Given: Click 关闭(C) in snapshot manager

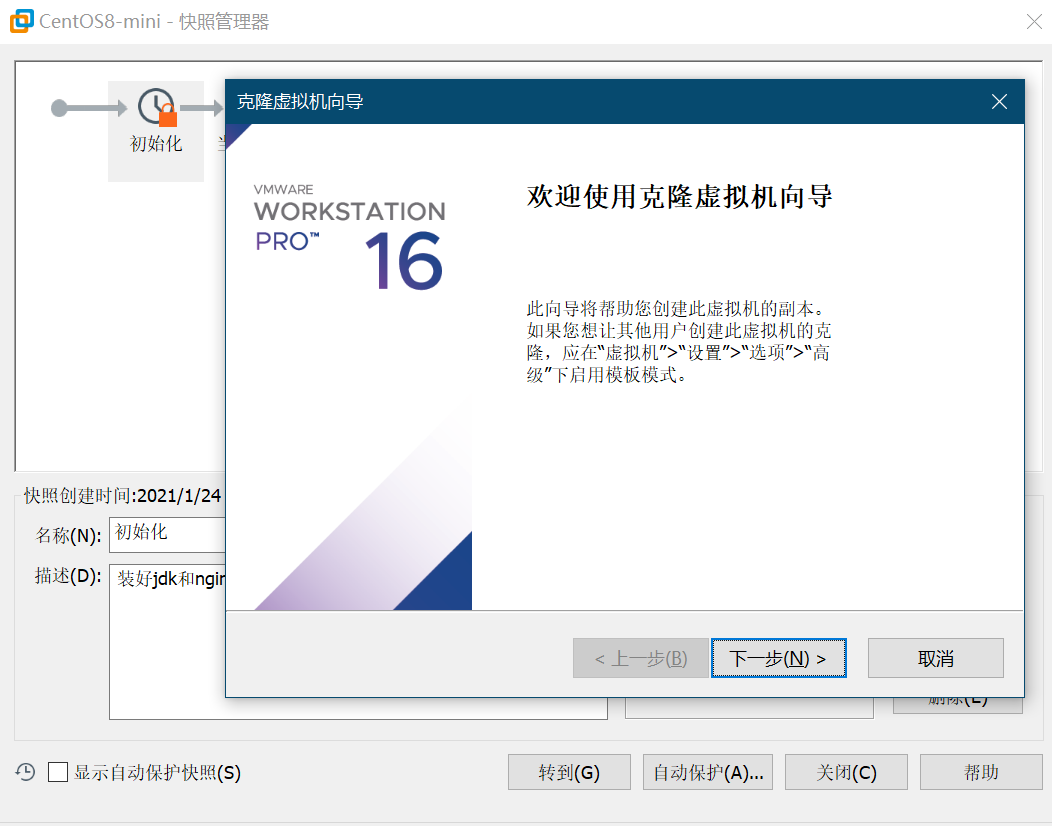Looking at the screenshot, I should click(846, 772).
